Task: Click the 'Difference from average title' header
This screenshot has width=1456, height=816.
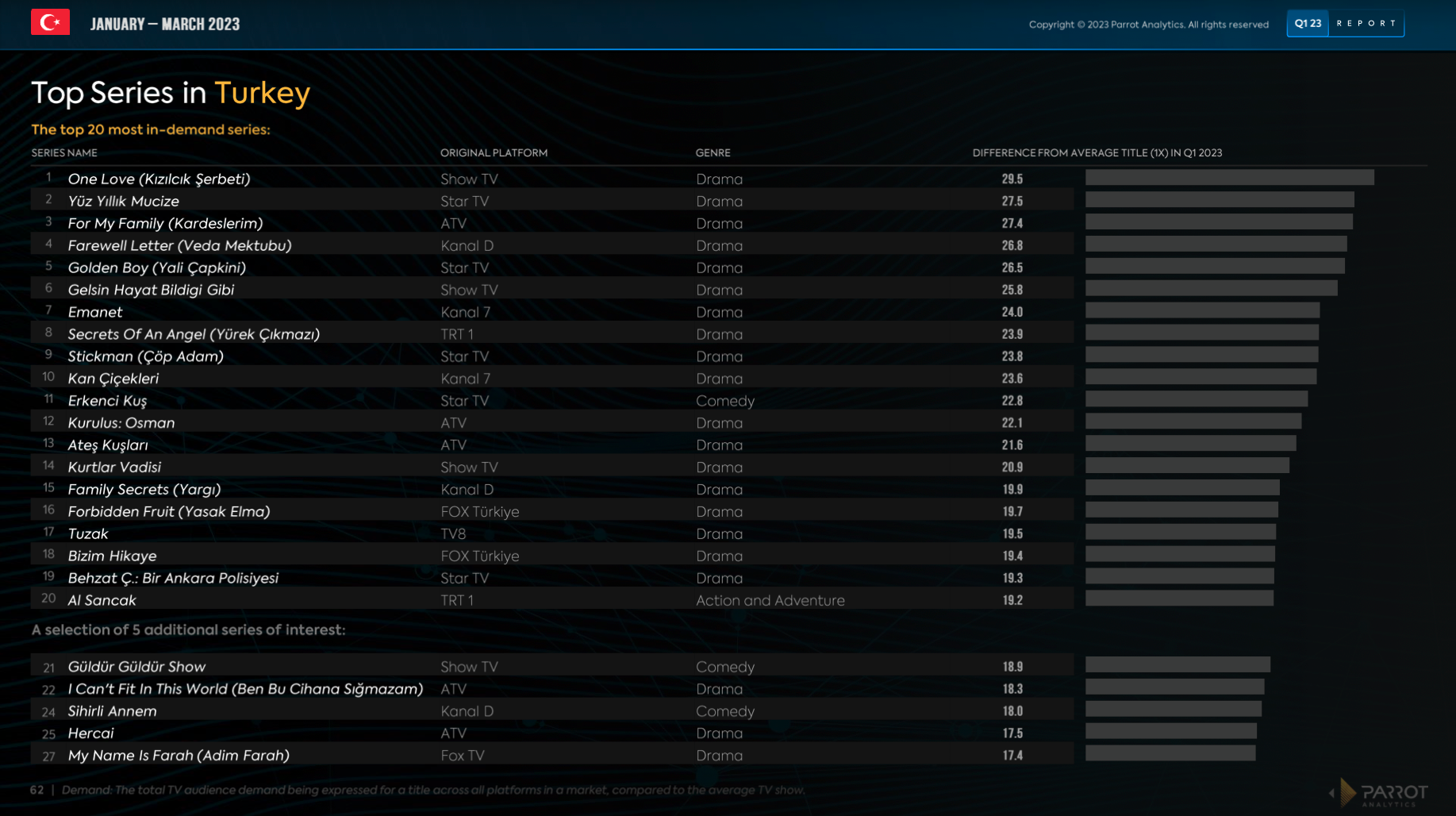Action: coord(1097,152)
